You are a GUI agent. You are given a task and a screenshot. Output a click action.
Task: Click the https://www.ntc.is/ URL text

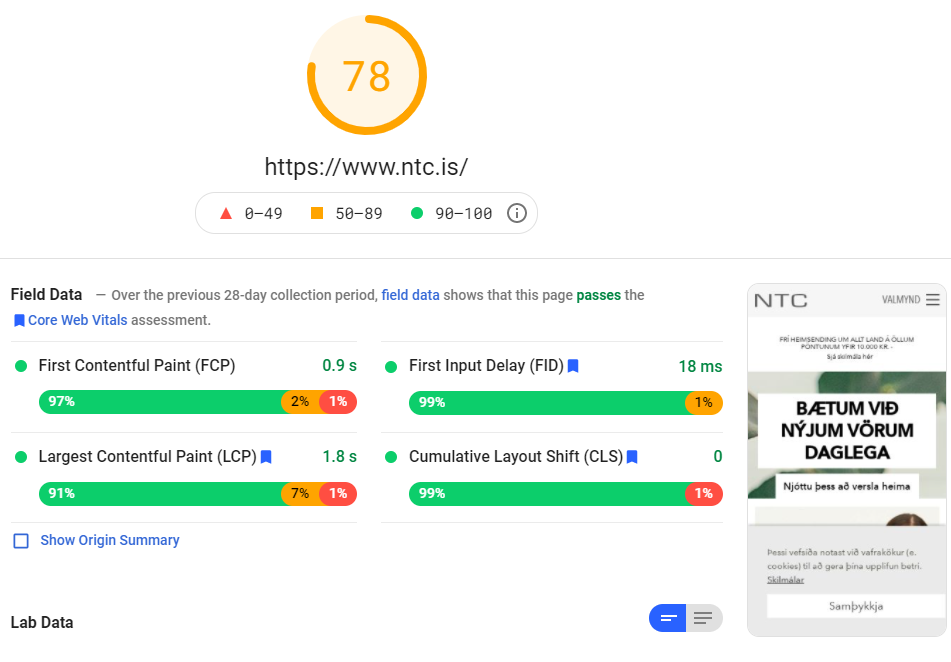pyautogui.click(x=366, y=167)
